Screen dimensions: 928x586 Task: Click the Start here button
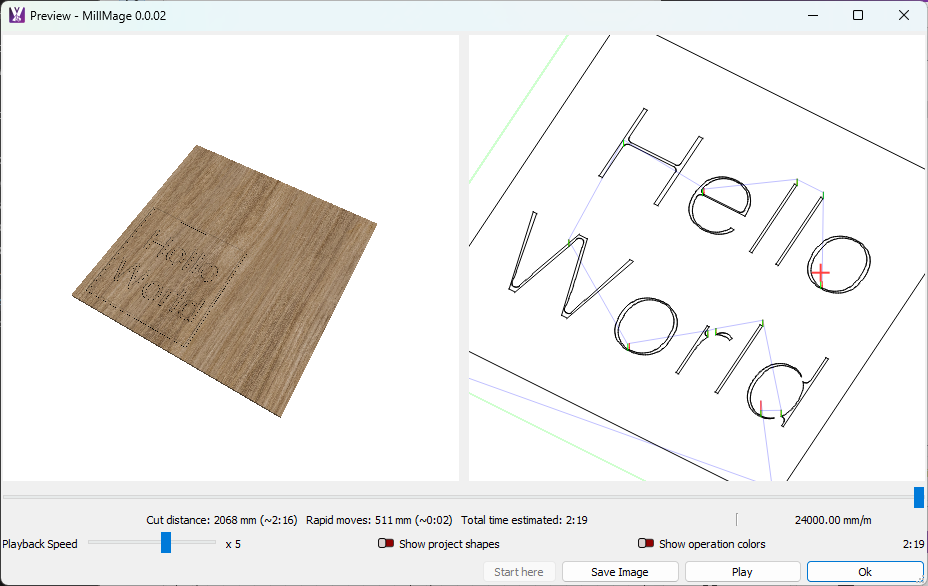click(x=519, y=572)
